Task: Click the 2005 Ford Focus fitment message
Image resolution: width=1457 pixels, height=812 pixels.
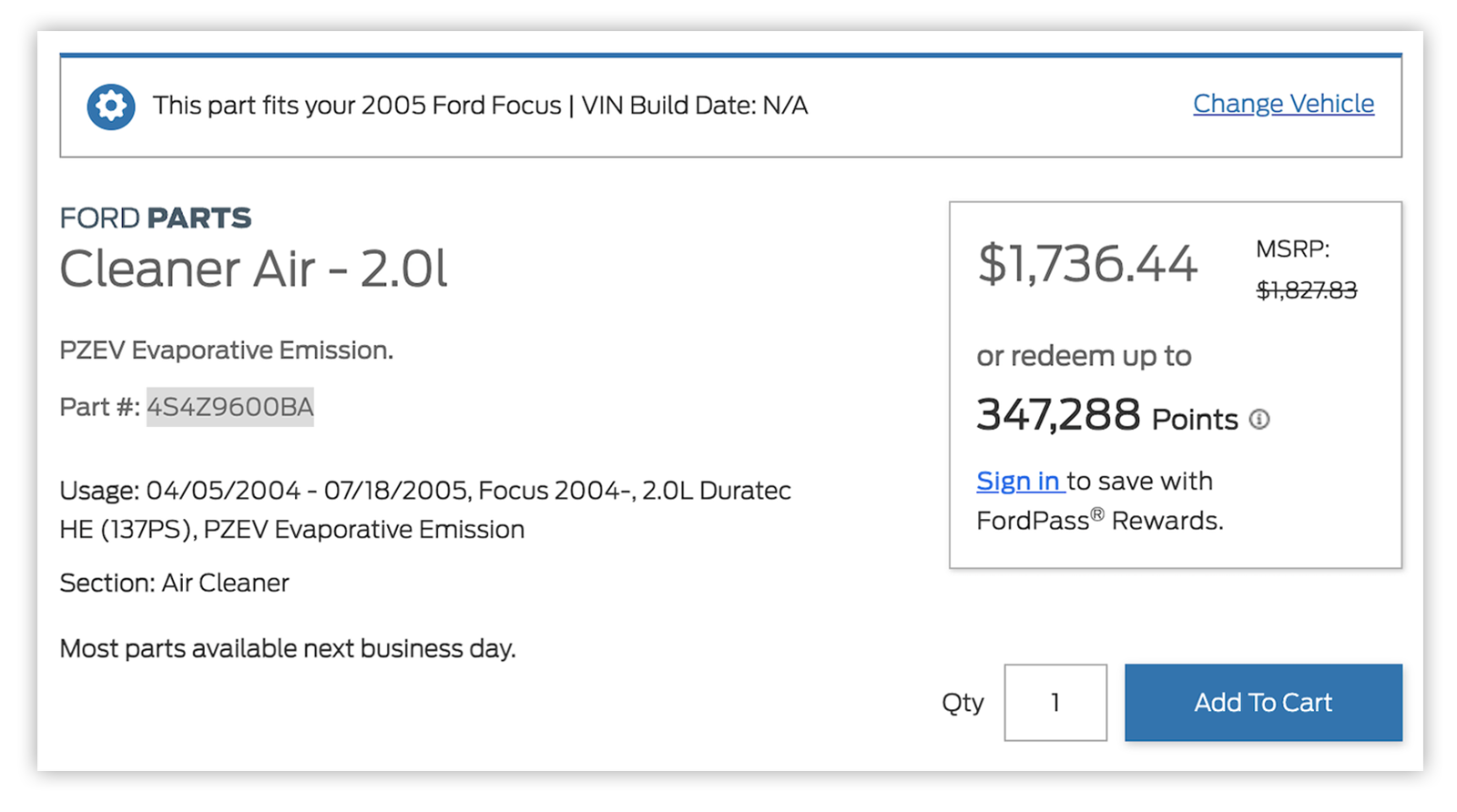Action: pyautogui.click(x=480, y=106)
